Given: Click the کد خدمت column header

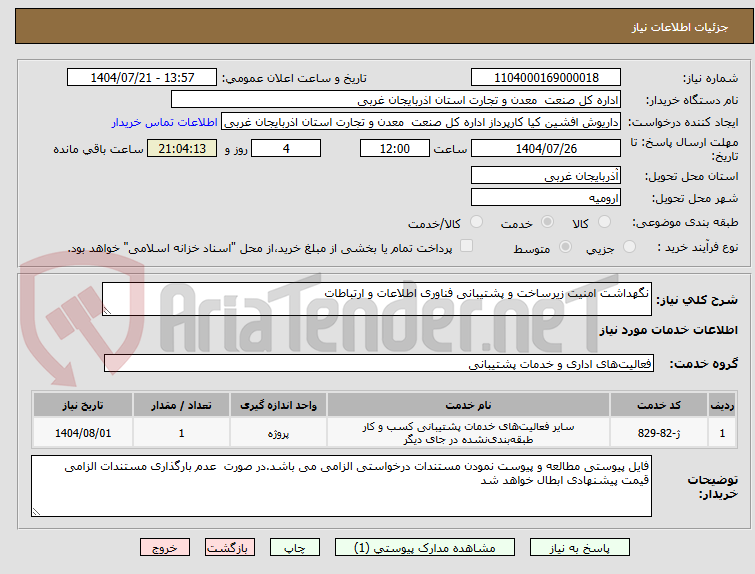Looking at the screenshot, I should click(658, 405).
